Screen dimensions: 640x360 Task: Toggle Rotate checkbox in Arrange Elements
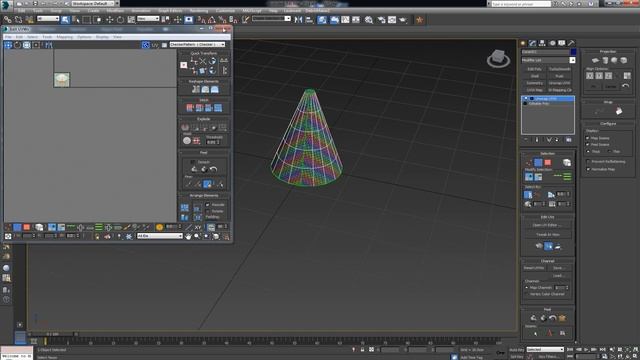click(x=207, y=211)
